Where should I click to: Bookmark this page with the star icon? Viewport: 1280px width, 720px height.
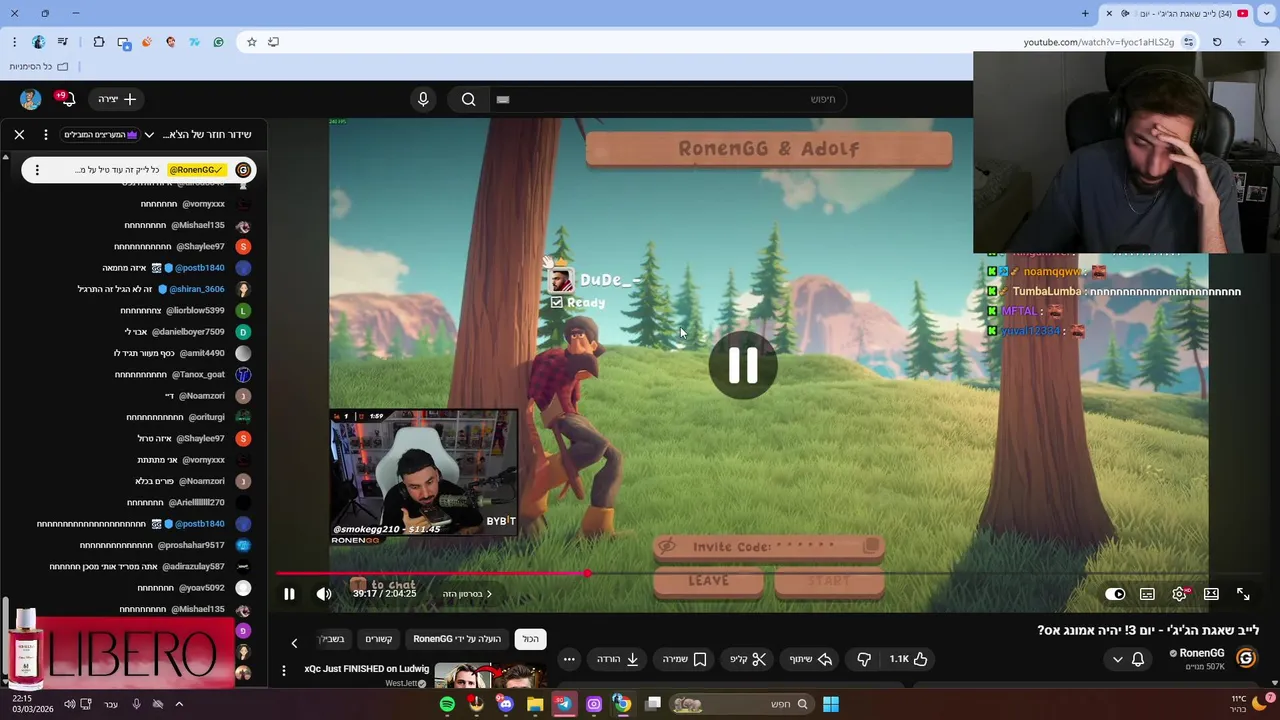point(252,42)
